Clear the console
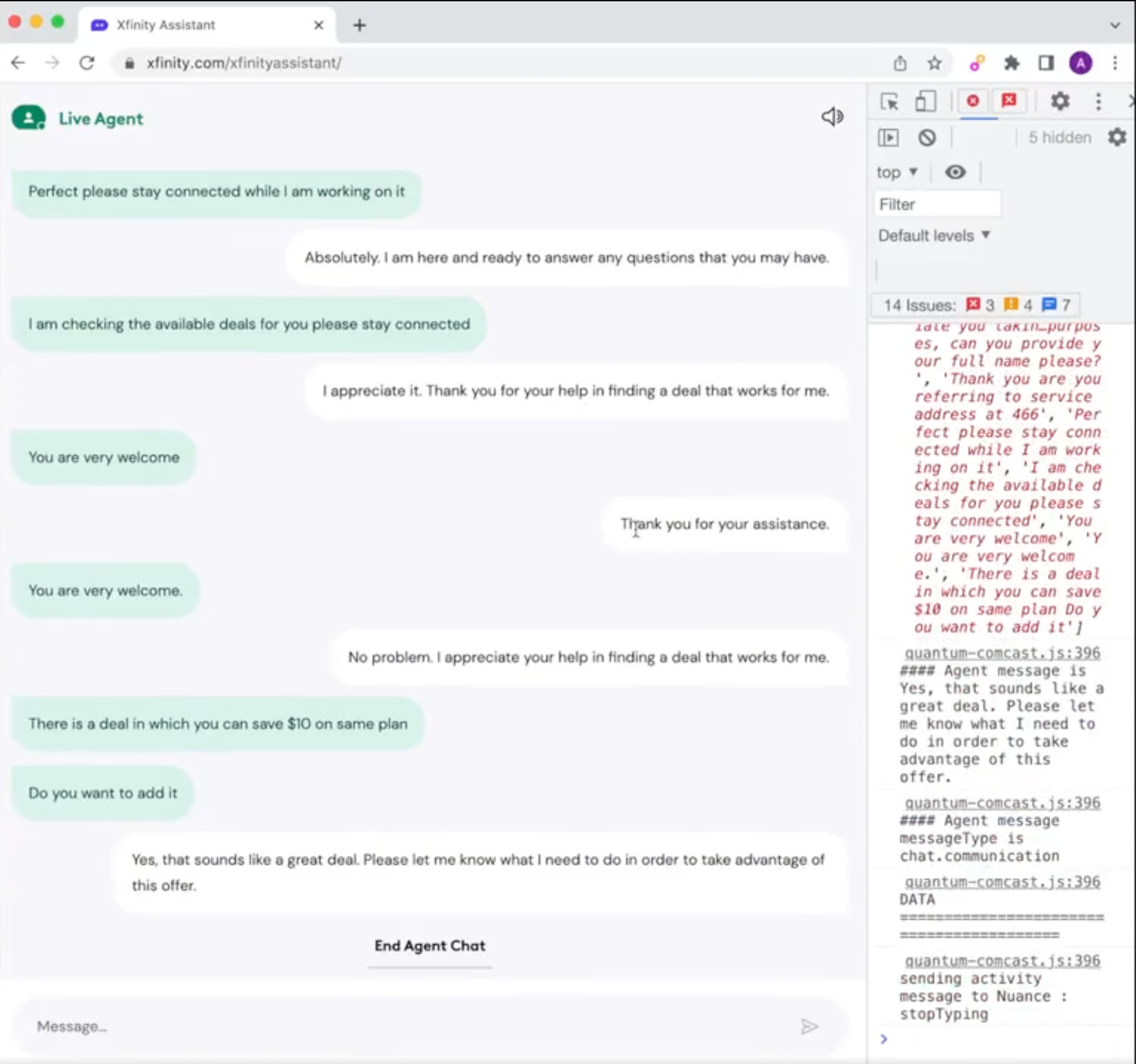The image size is (1136, 1064). (927, 137)
